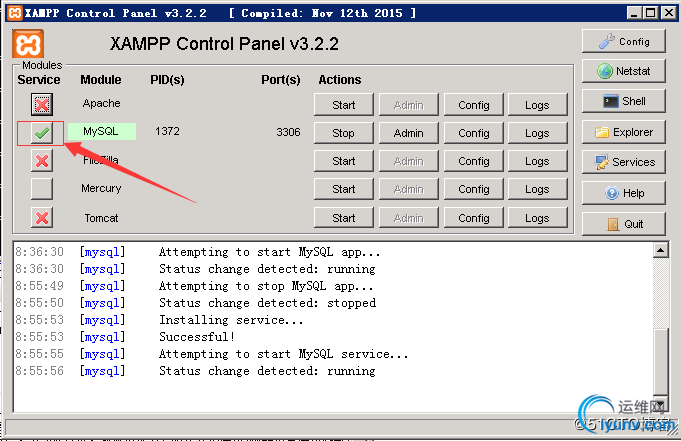Open Netstat globe button

point(624,71)
